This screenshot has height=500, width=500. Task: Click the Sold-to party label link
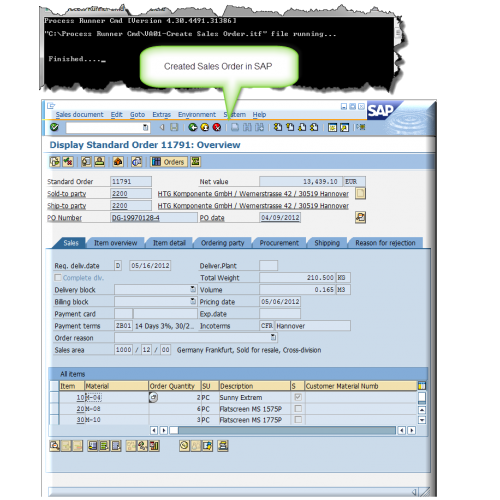point(67,194)
